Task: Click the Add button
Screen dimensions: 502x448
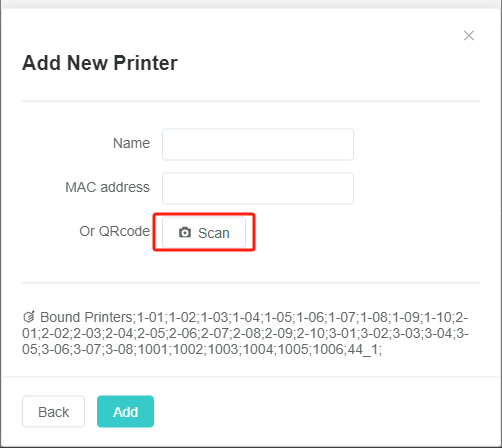Action: [x=125, y=411]
